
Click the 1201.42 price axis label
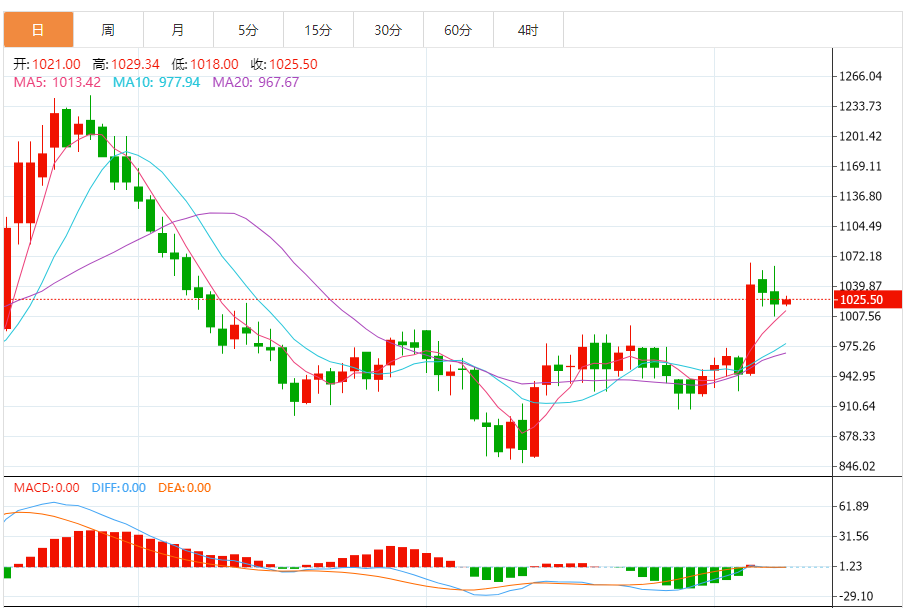tap(860, 136)
